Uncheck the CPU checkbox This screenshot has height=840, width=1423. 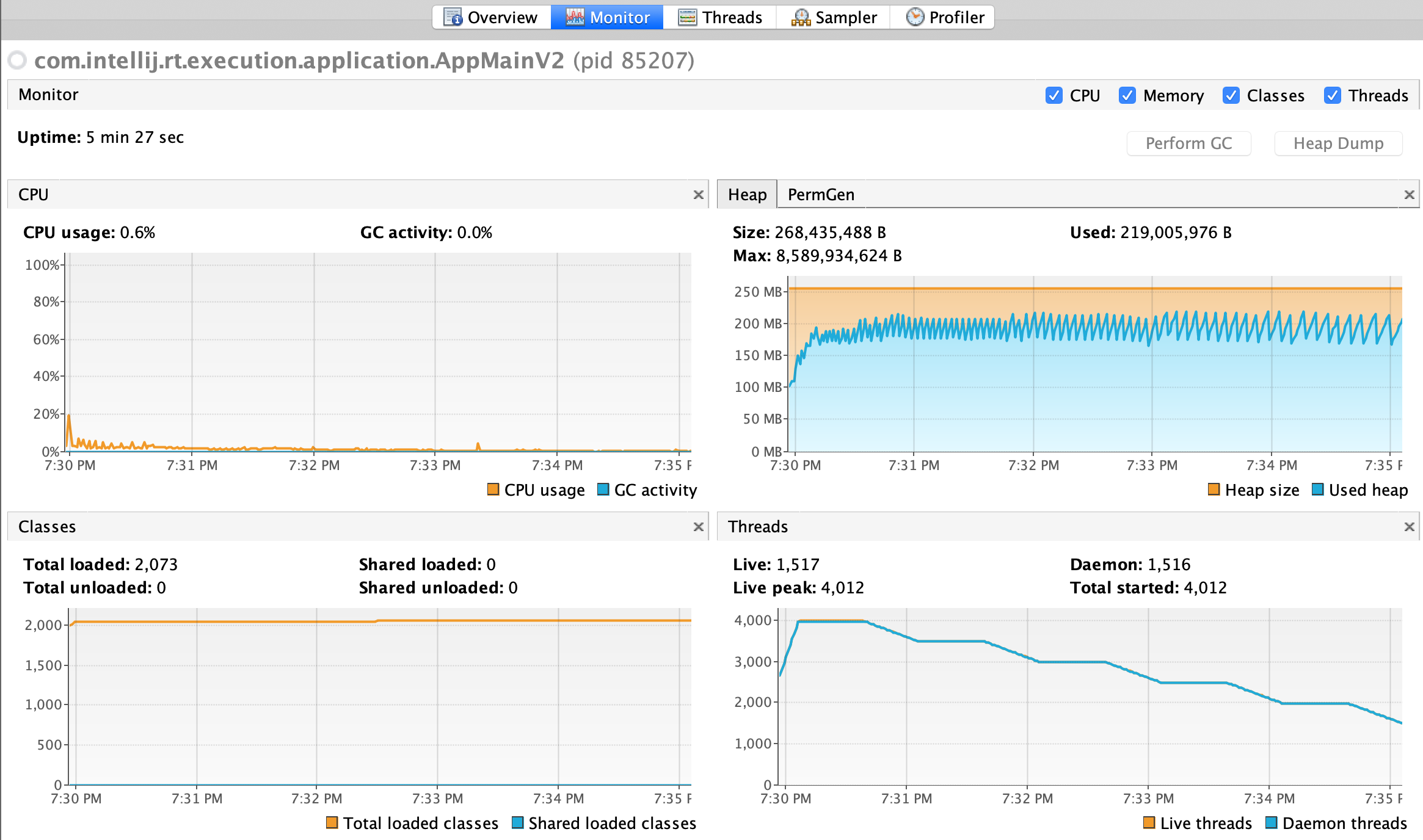coord(1054,95)
